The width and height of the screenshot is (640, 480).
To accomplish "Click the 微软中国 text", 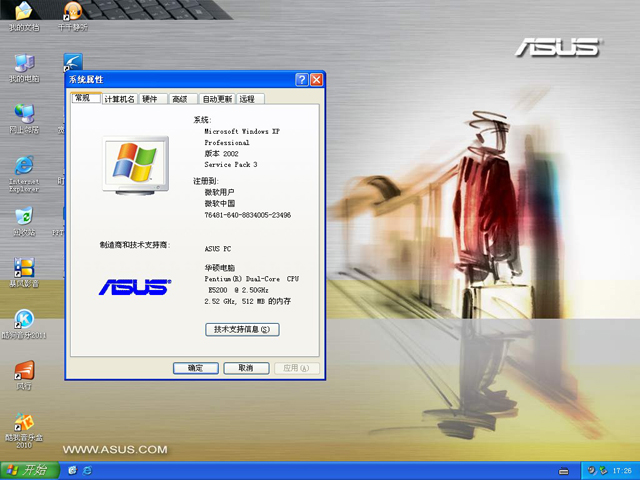I will (x=219, y=203).
